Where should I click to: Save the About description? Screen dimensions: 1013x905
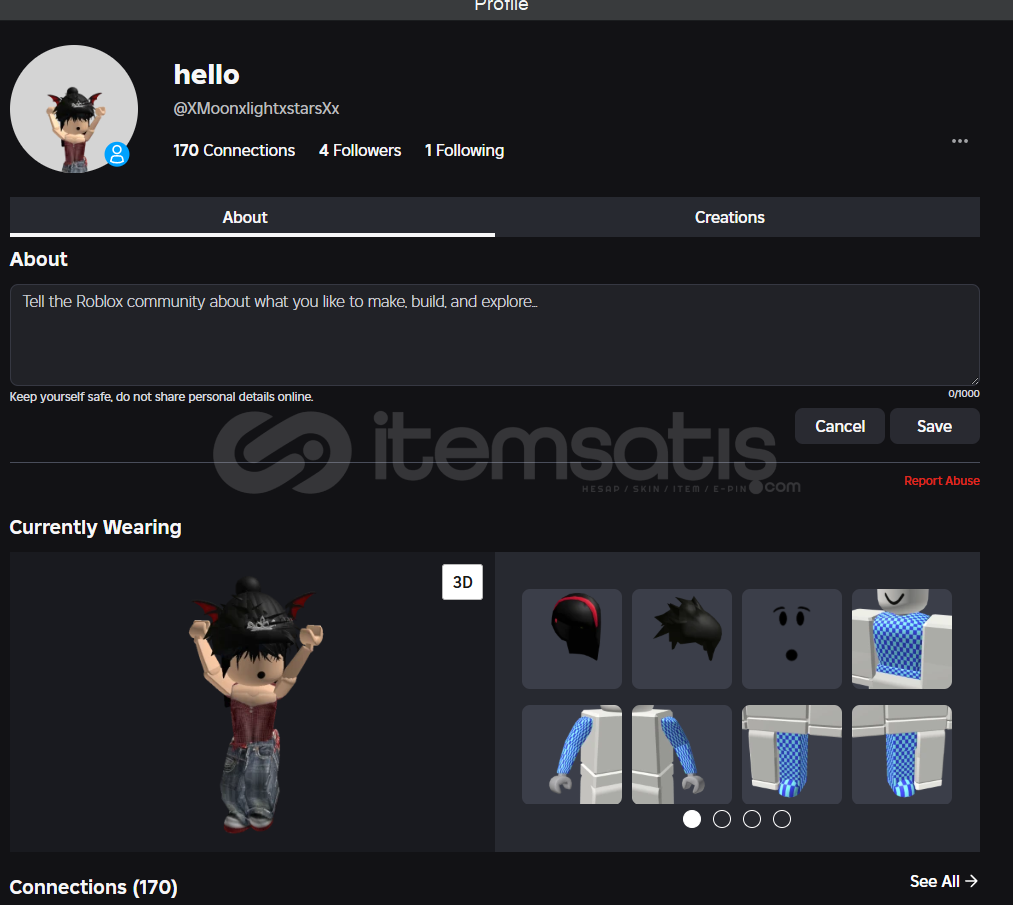pyautogui.click(x=935, y=426)
